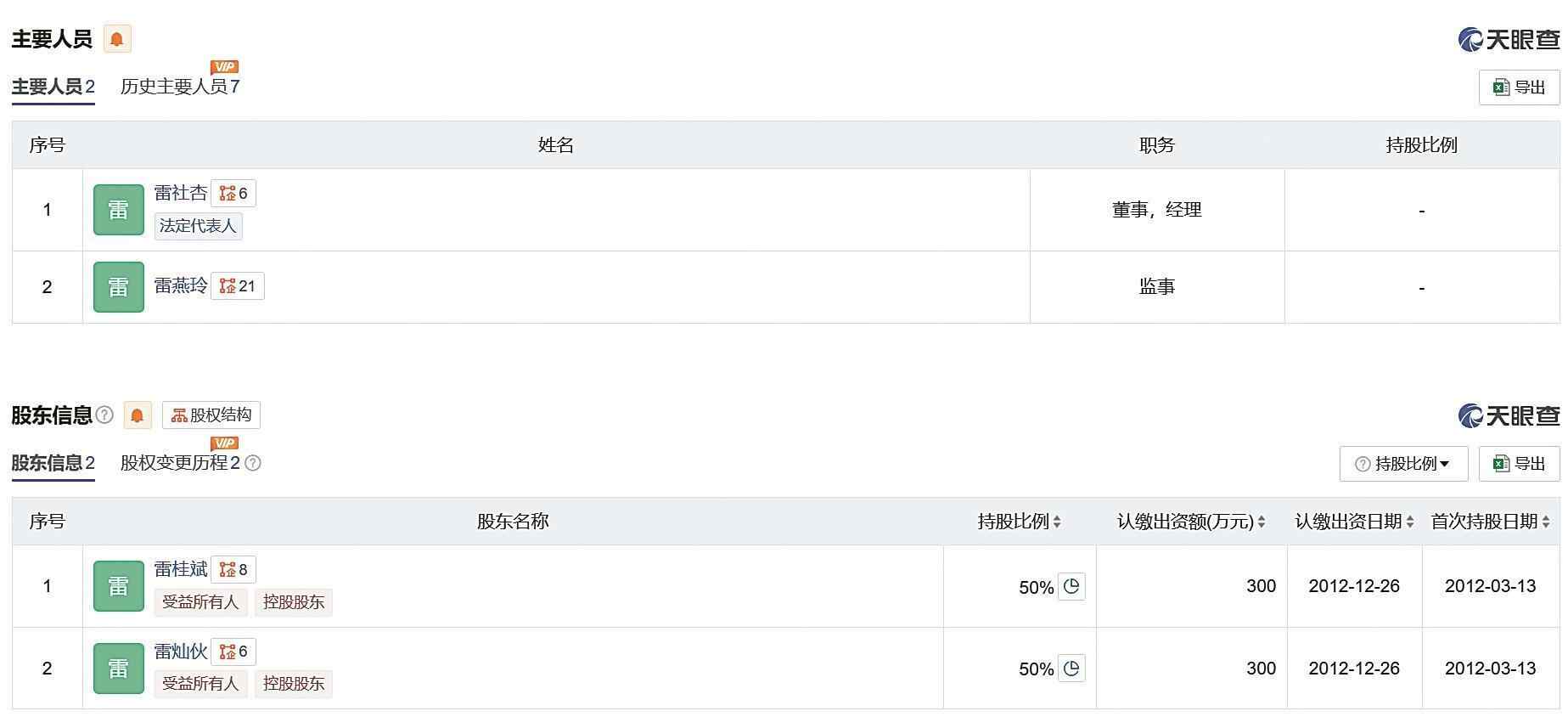The width and height of the screenshot is (1568, 728).
Task: Open the pie chart icon for 雷桂斌
Action: click(1071, 586)
